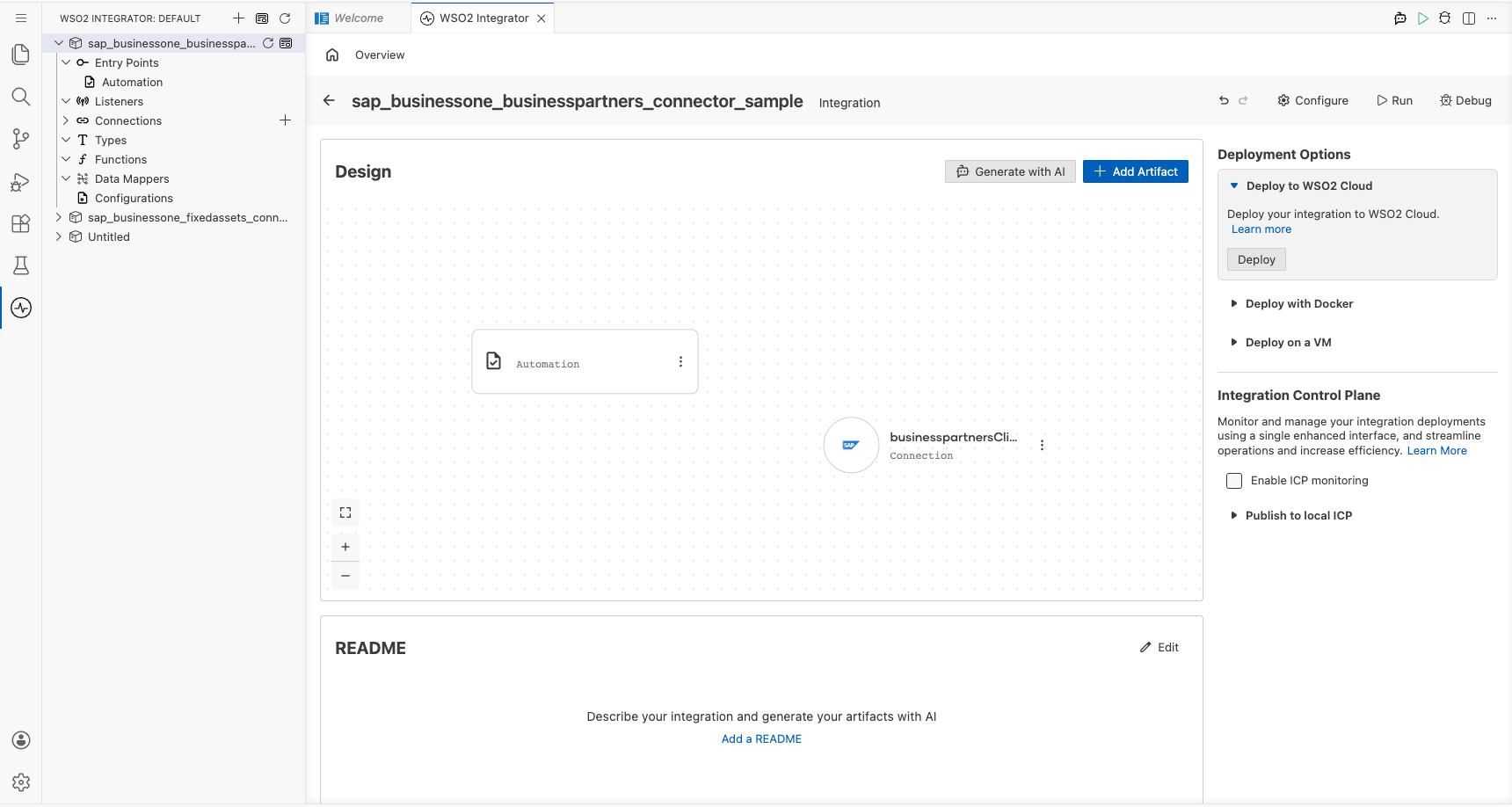Click the Add a README link

point(761,739)
